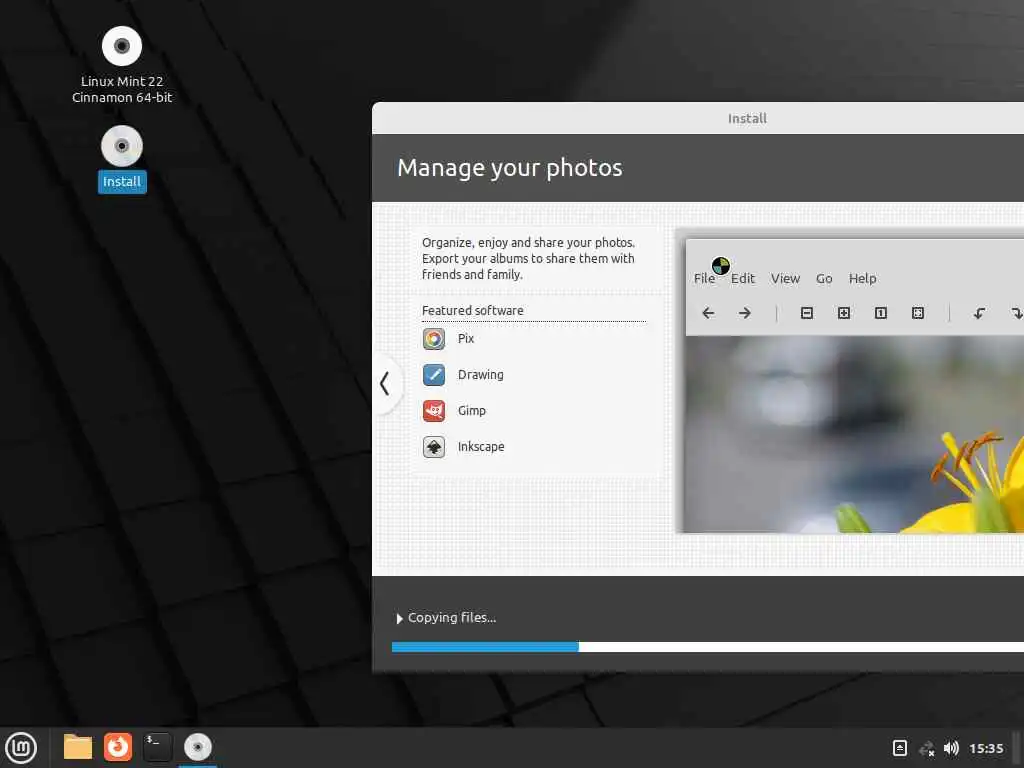Click the 15:35 clock in the panel
The width and height of the screenshot is (1024, 768).
tap(986, 748)
